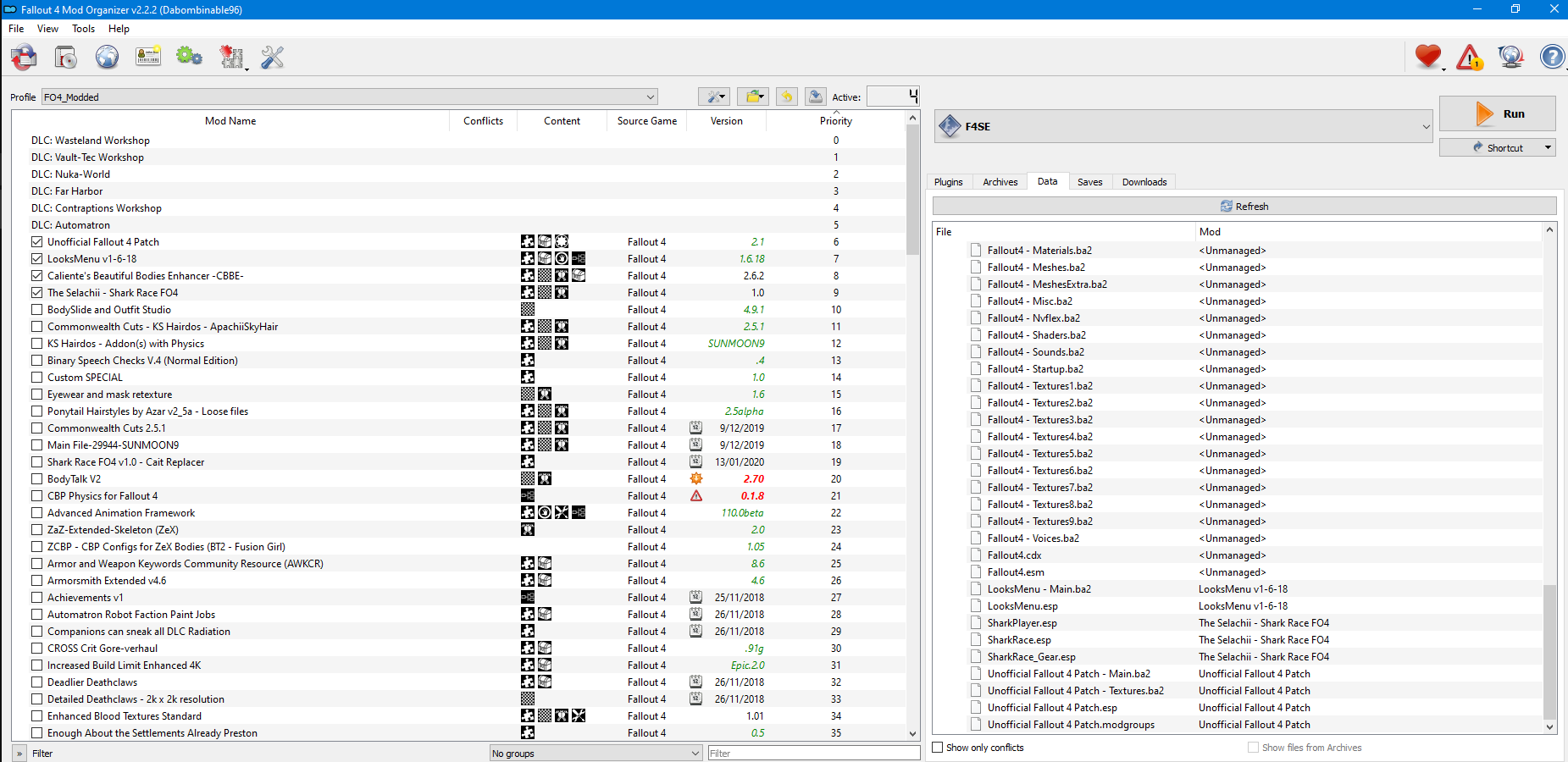The height and width of the screenshot is (762, 1568).
Task: Switch to the Saves tab
Action: click(x=1089, y=182)
